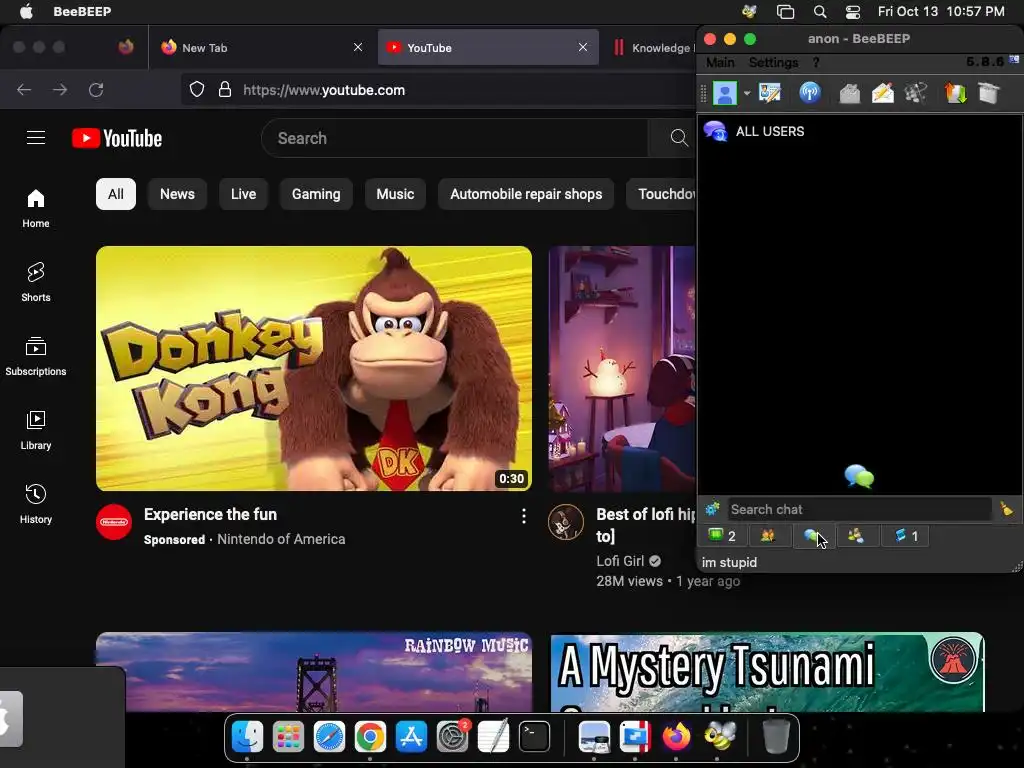Reload the page in Firefox
The height and width of the screenshot is (768, 1024).
click(96, 90)
